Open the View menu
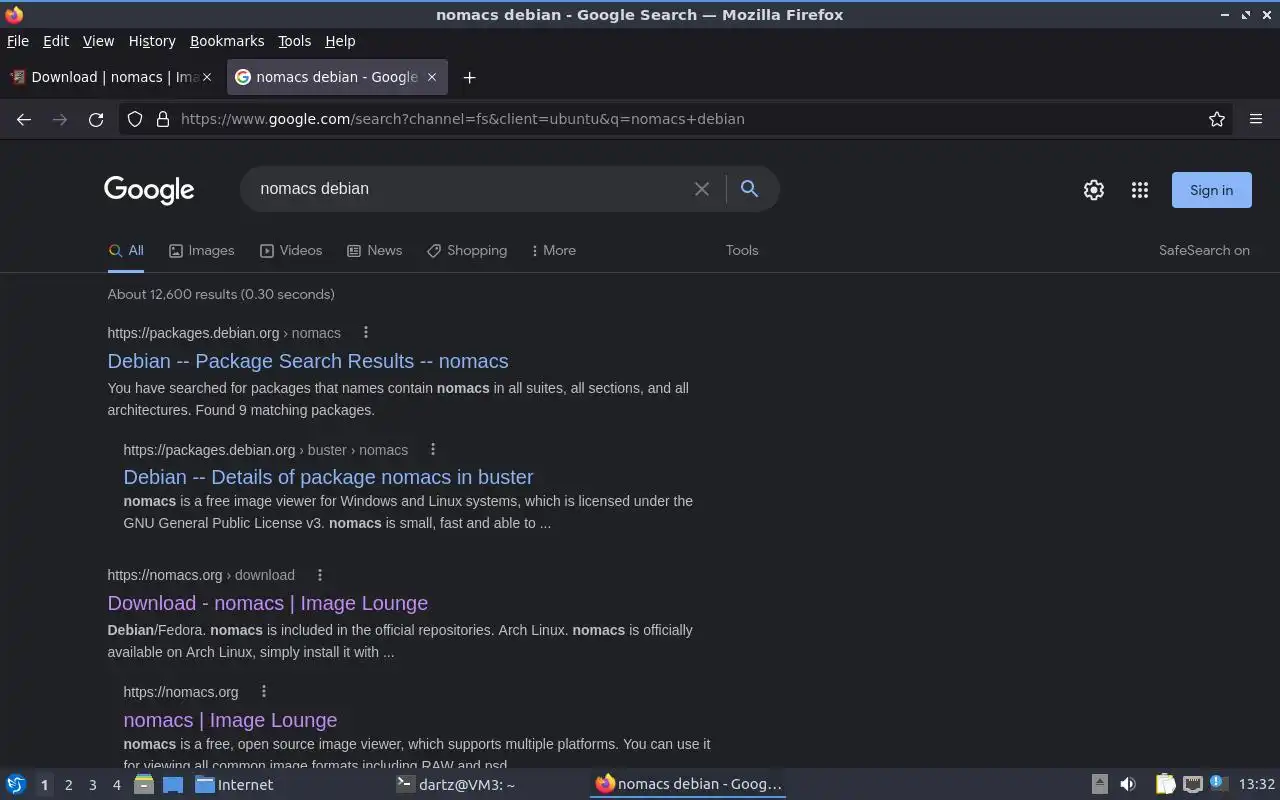 coord(98,41)
